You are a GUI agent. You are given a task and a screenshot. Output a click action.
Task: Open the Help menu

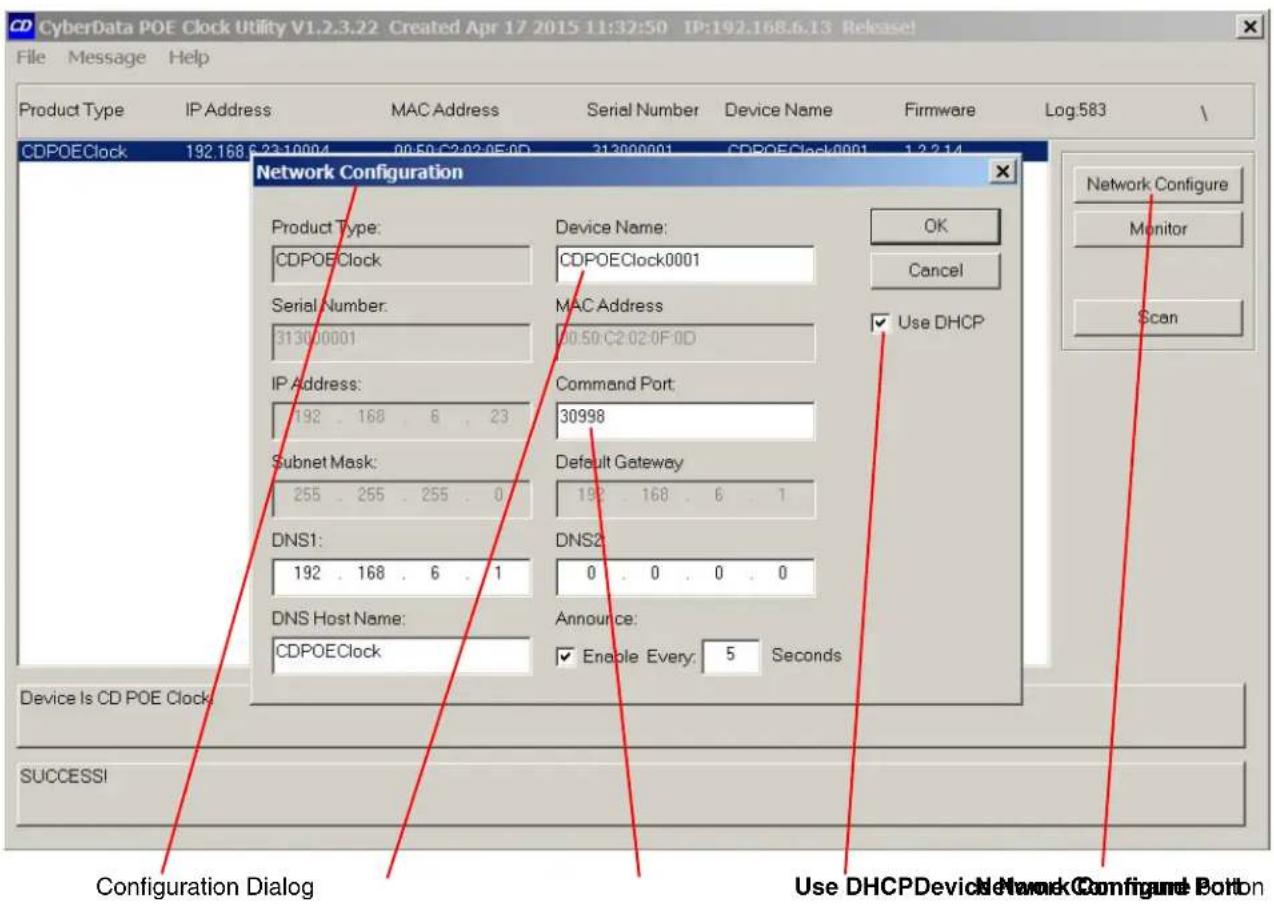tap(188, 57)
